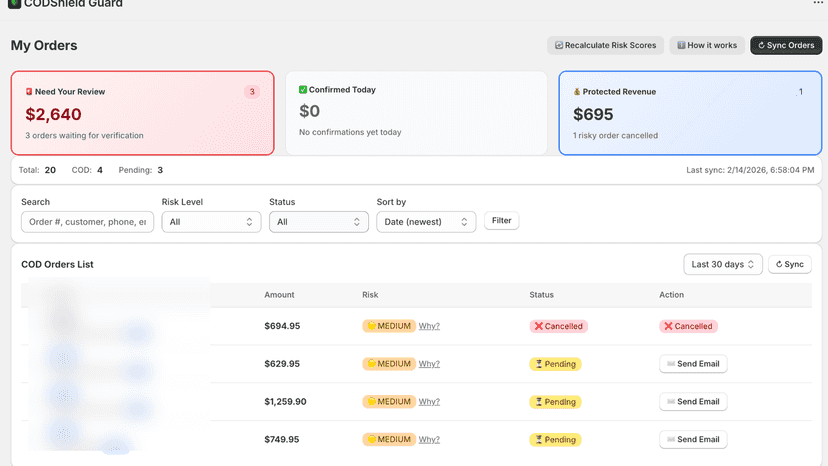Open the How it works guide

pos(707,45)
